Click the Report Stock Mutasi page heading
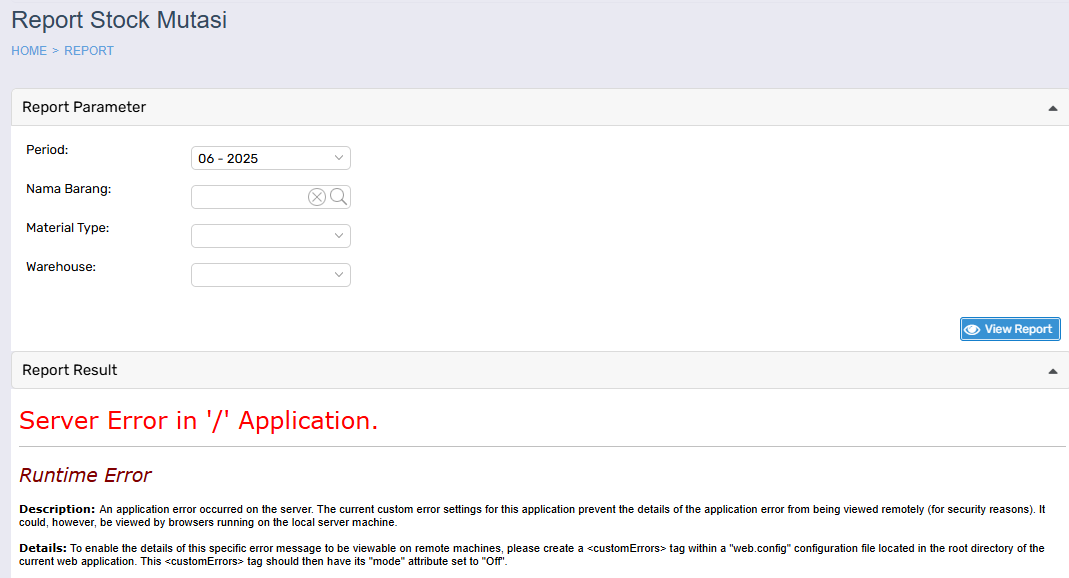 point(119,20)
